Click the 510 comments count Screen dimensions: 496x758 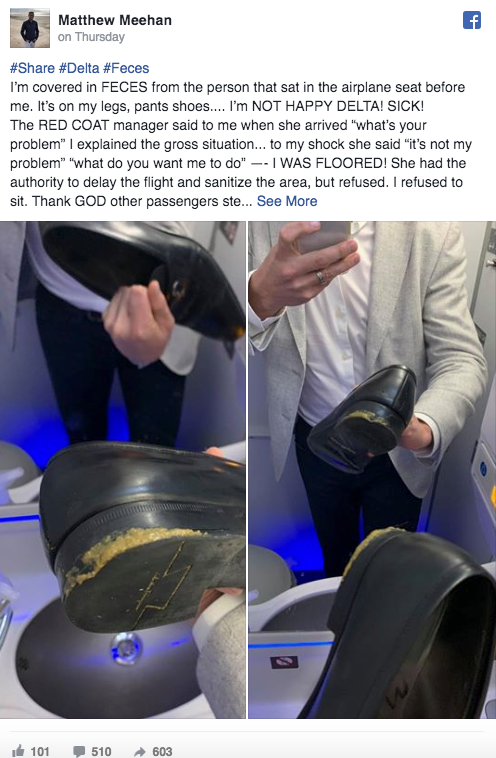click(x=101, y=751)
